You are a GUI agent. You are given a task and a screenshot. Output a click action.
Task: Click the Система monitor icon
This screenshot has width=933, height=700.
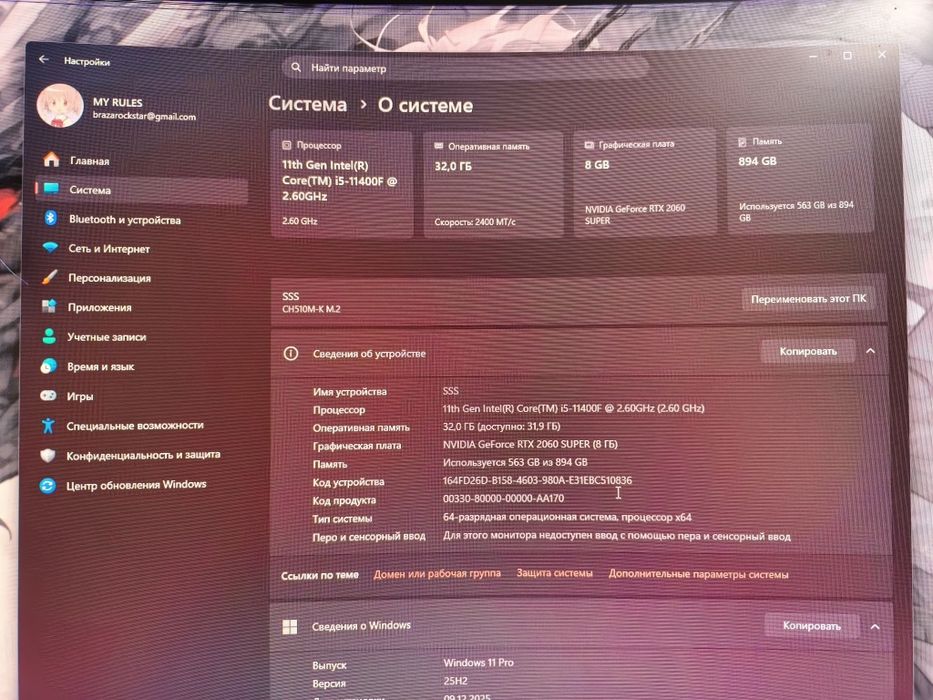tap(51, 189)
